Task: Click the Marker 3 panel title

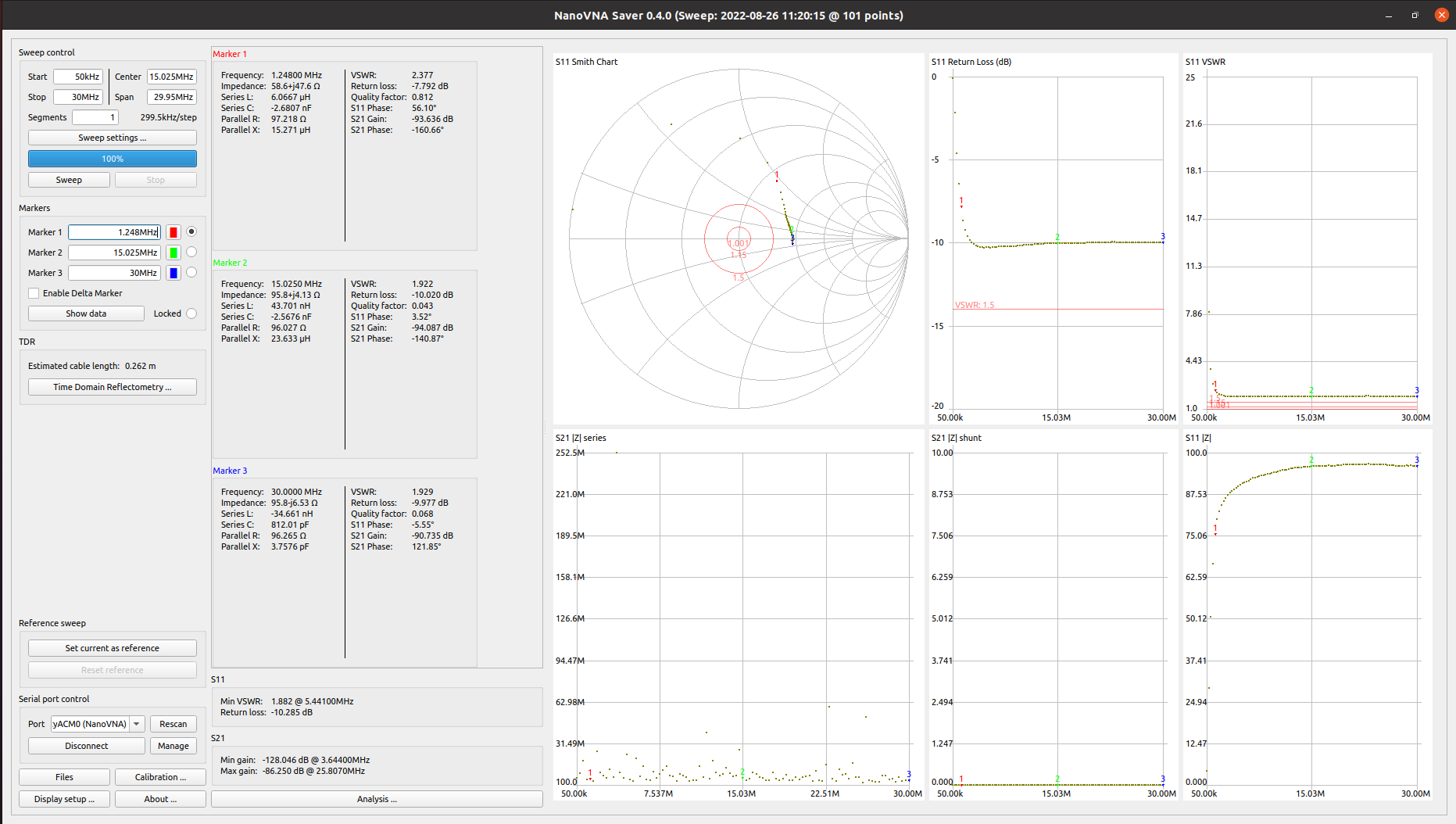Action: click(x=230, y=471)
